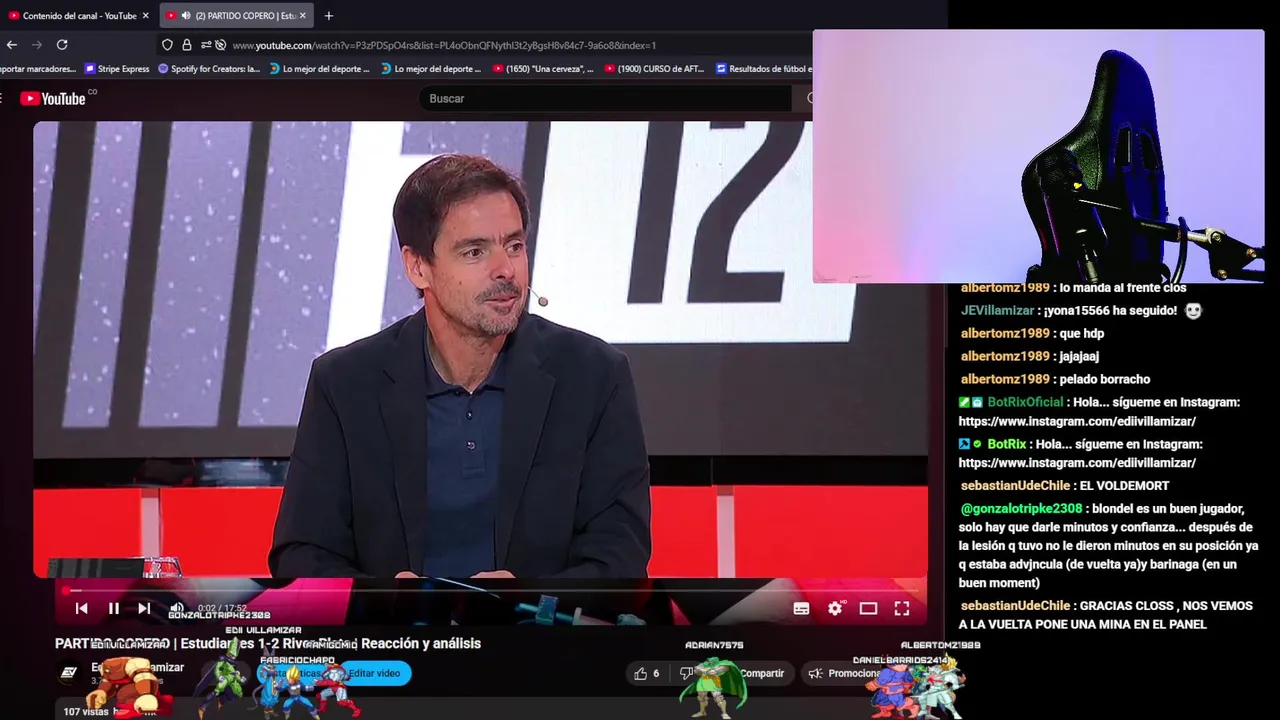Image resolution: width=1280 pixels, height=720 pixels.
Task: Mute the PARTIDO COPERO tab audio icon
Action: pyautogui.click(x=186, y=15)
